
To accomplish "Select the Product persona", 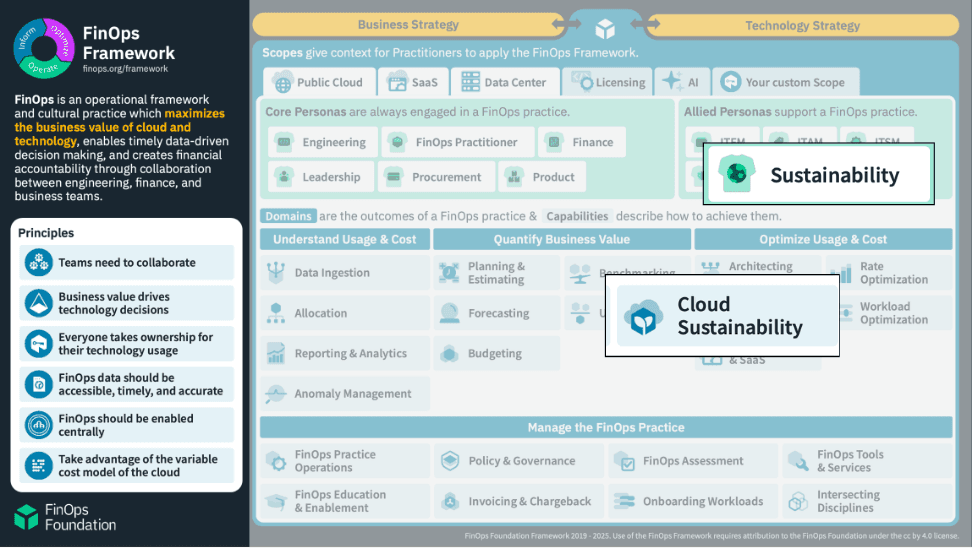I will [x=542, y=177].
